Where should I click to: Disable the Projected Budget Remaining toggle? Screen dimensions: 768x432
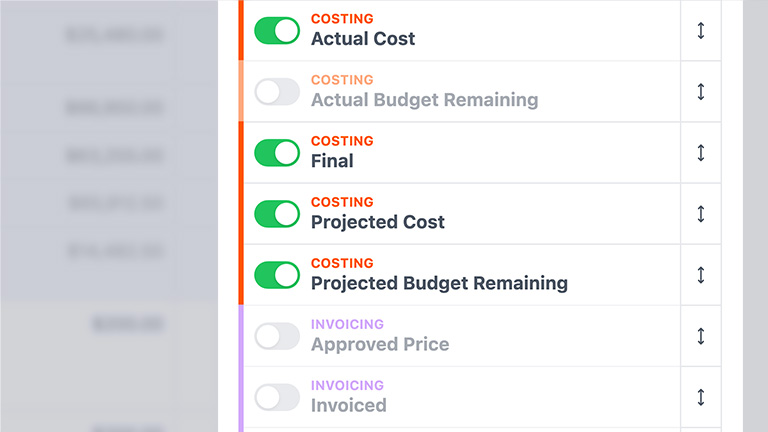[x=277, y=275]
